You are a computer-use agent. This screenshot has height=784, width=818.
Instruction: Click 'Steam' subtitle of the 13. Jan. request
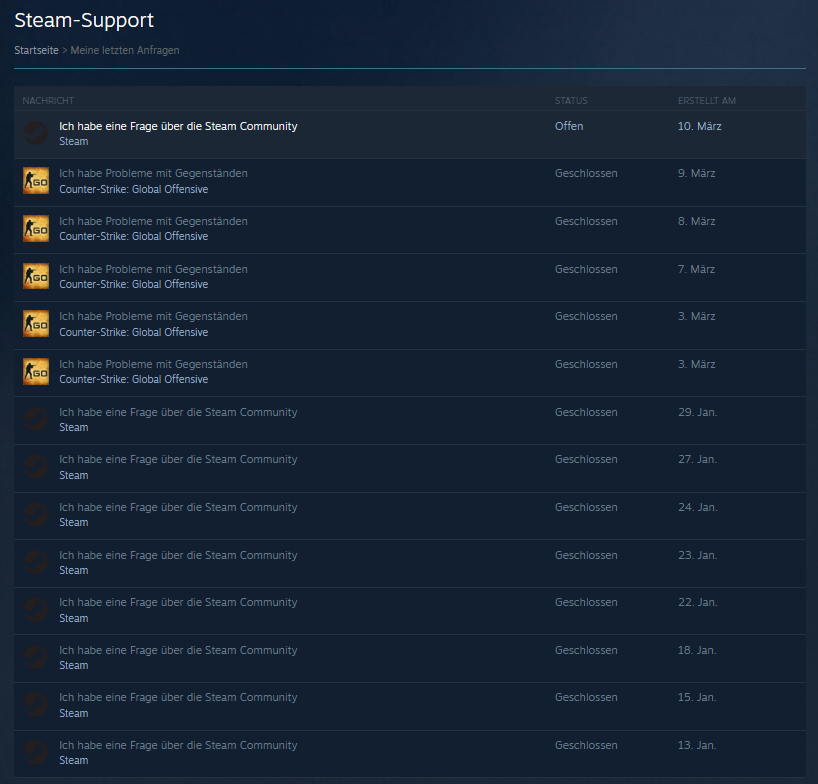pyautogui.click(x=74, y=760)
